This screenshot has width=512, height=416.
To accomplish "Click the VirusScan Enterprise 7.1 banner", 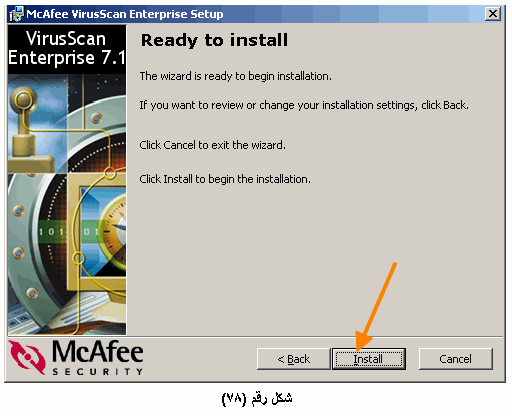I will point(67,49).
